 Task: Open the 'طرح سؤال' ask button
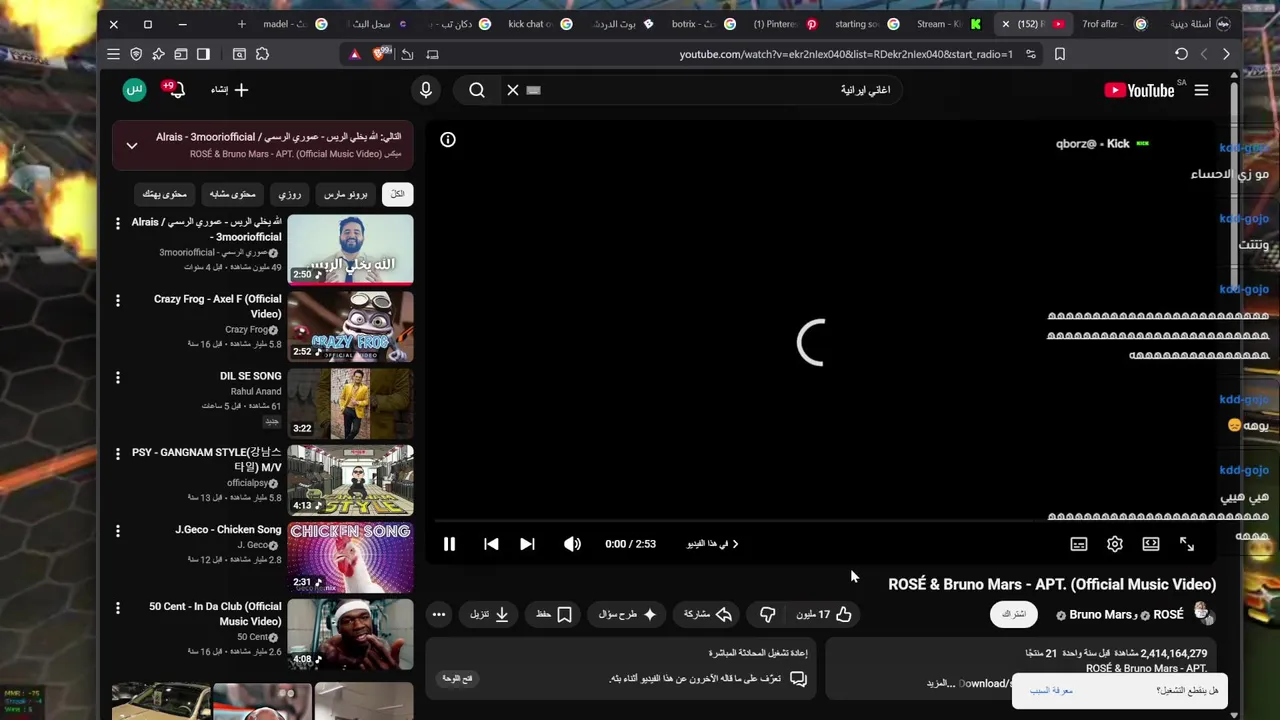click(x=628, y=614)
